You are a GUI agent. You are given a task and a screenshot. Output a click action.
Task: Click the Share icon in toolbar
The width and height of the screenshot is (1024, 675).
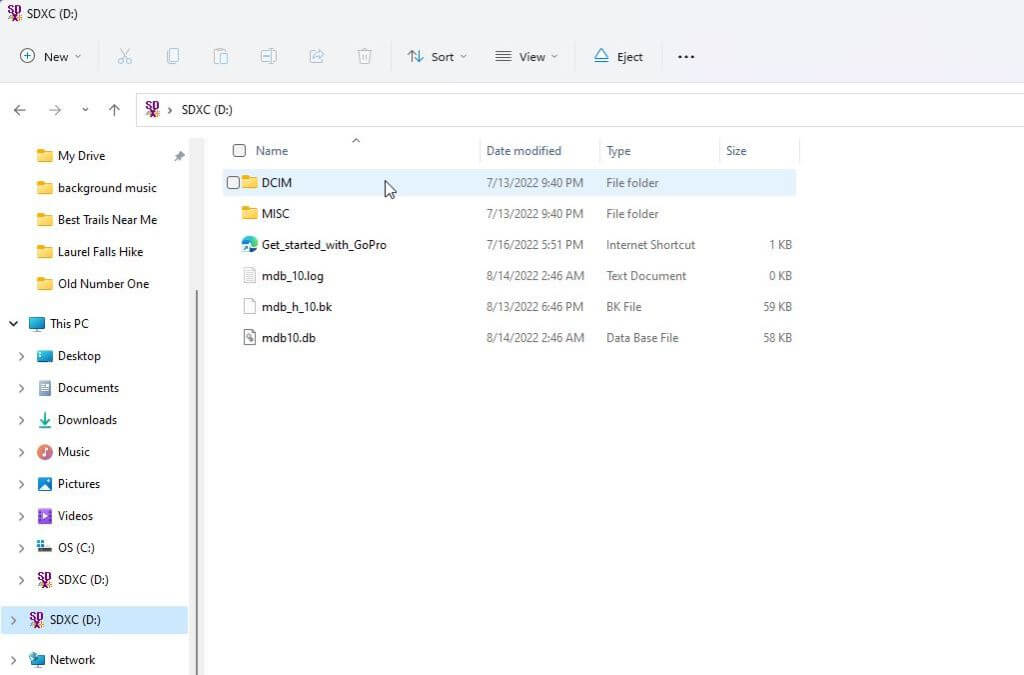[316, 57]
